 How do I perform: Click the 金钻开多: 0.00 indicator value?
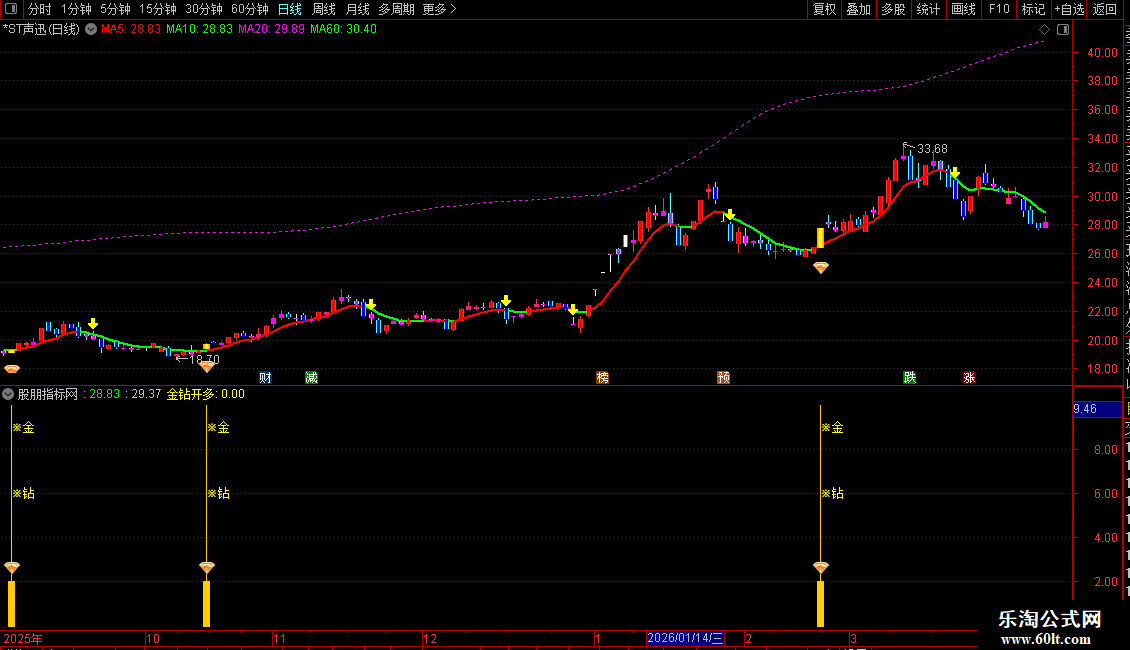206,394
